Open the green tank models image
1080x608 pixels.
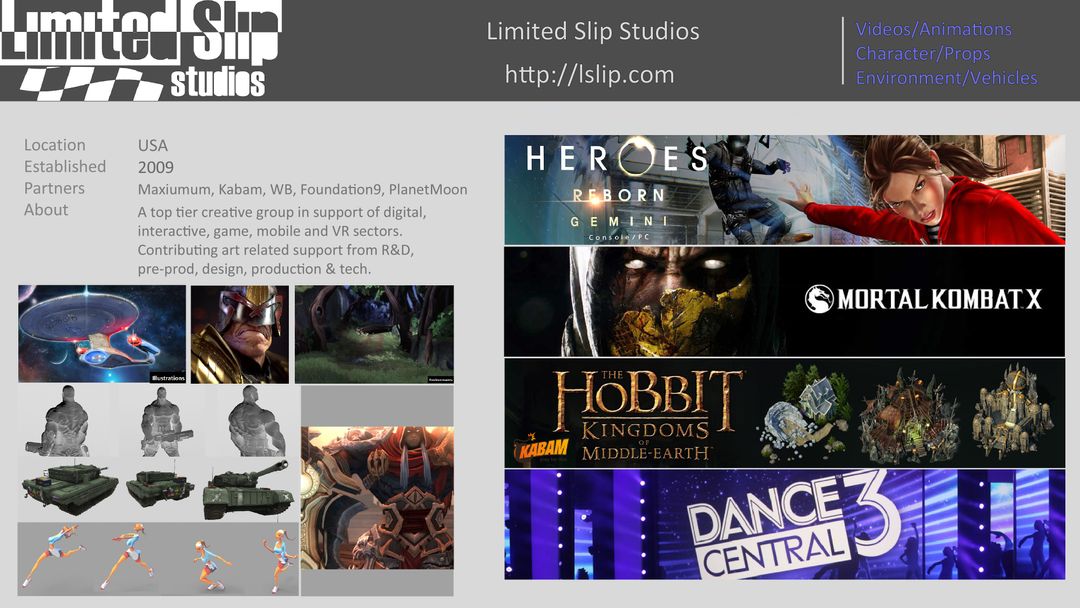tap(158, 489)
